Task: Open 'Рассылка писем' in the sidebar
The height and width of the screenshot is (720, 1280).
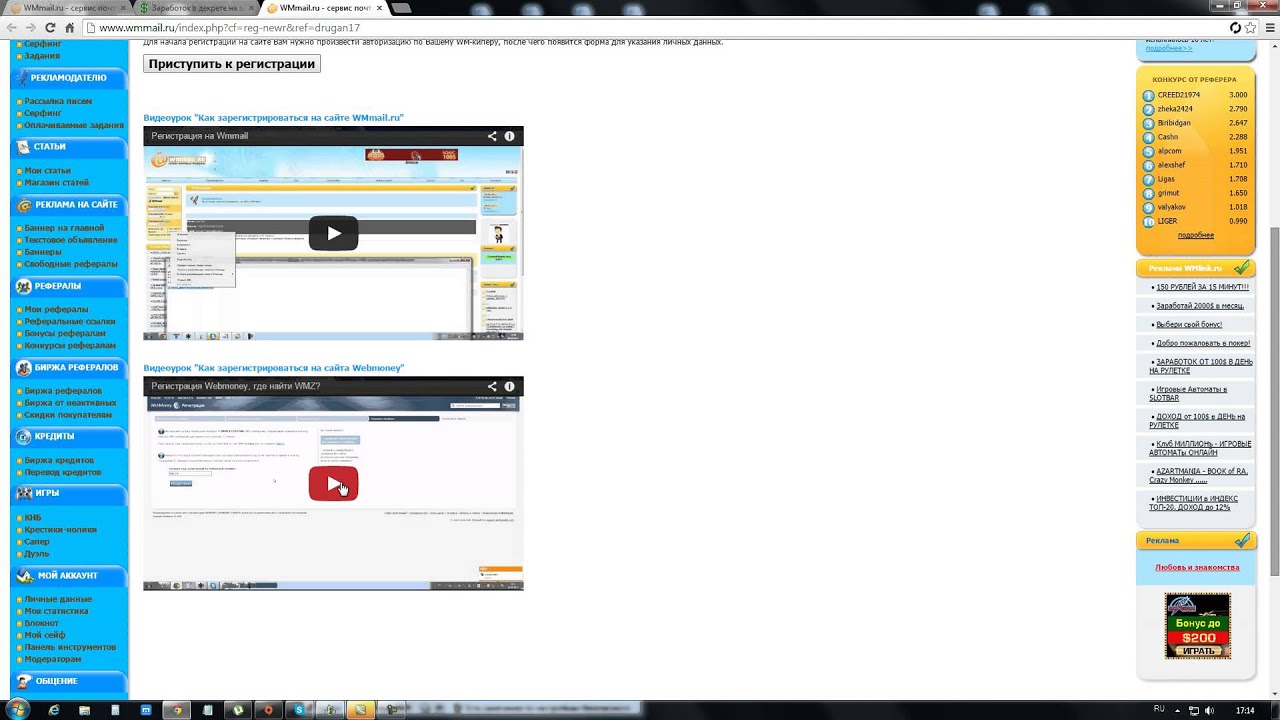Action: point(58,101)
